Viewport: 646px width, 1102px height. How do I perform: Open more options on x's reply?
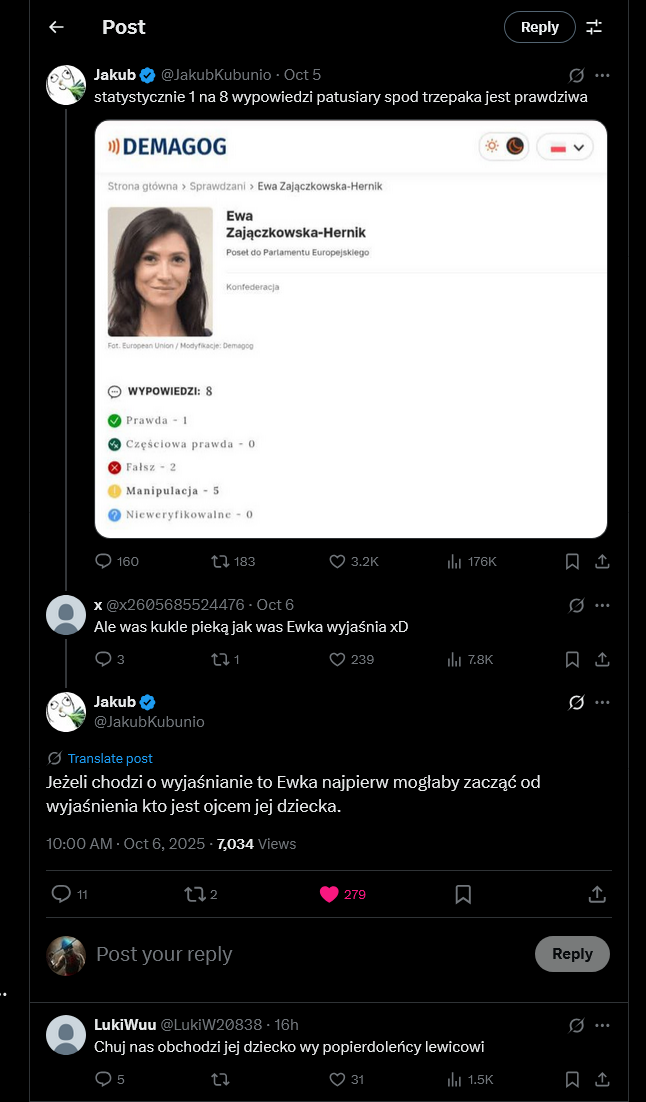point(602,605)
